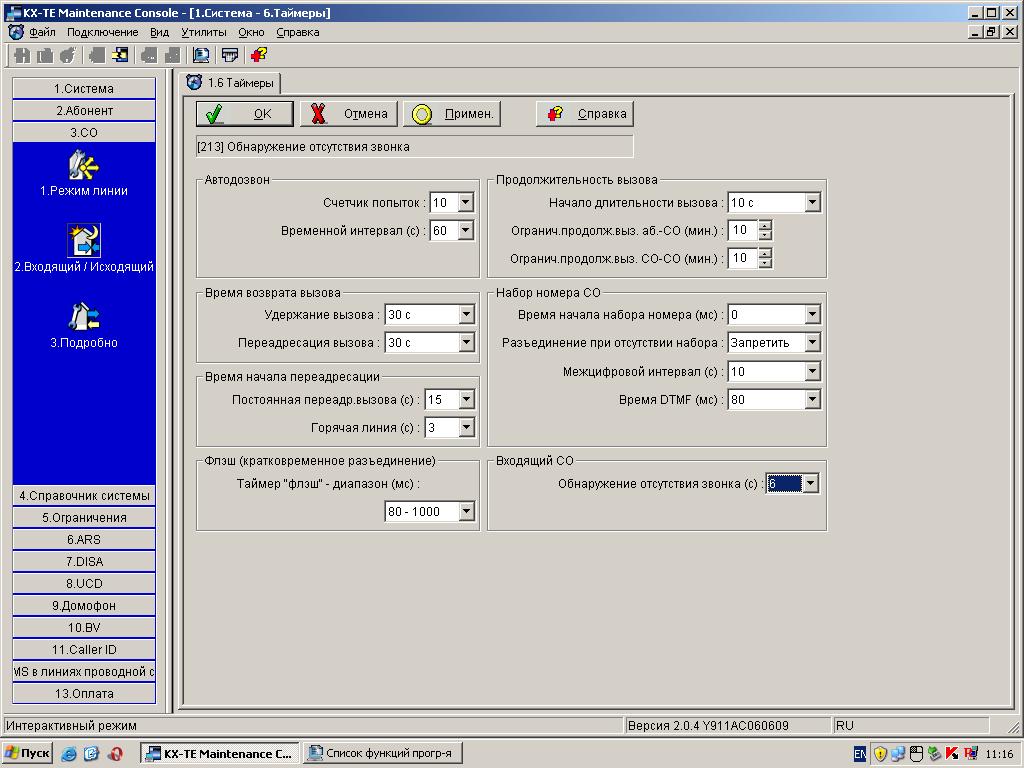This screenshot has height=768, width=1024.
Task: Open the Windows Пуск start button
Action: point(27,753)
